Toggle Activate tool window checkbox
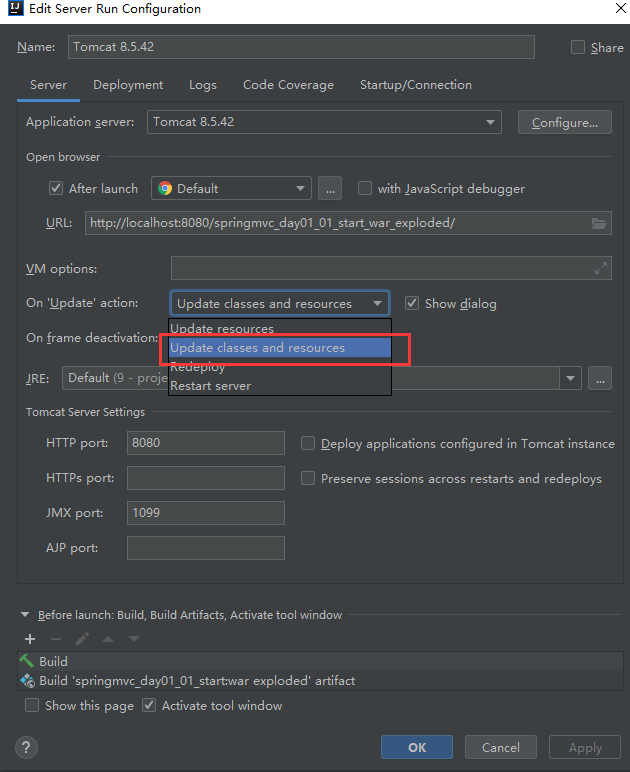The width and height of the screenshot is (630, 772). click(149, 705)
